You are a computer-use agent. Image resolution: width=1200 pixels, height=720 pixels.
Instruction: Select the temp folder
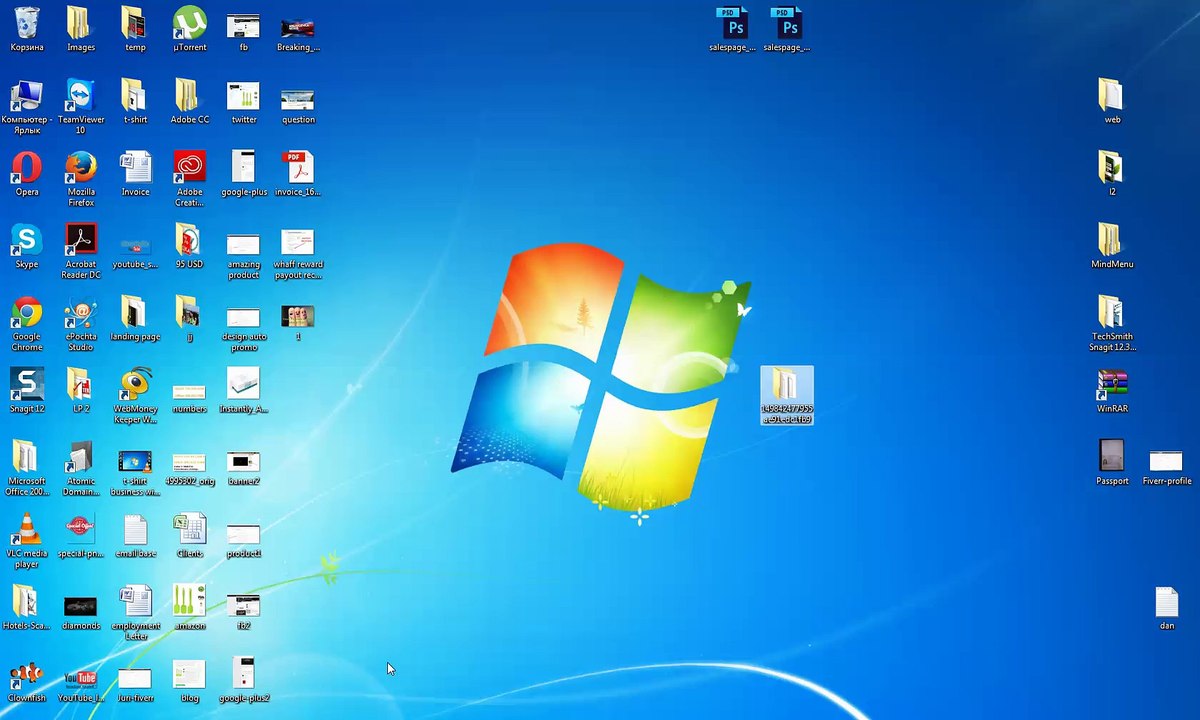[x=135, y=29]
